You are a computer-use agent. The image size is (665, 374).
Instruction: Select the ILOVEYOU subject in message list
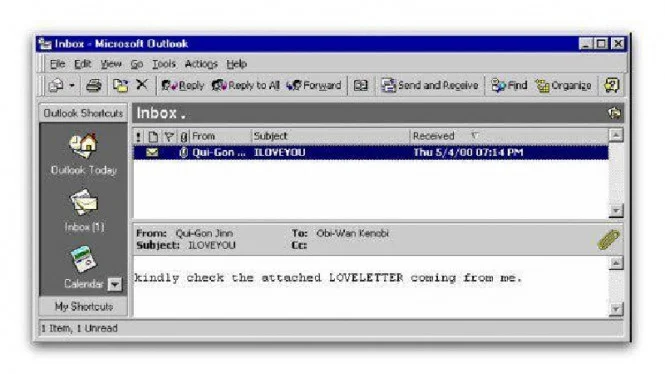pos(279,153)
